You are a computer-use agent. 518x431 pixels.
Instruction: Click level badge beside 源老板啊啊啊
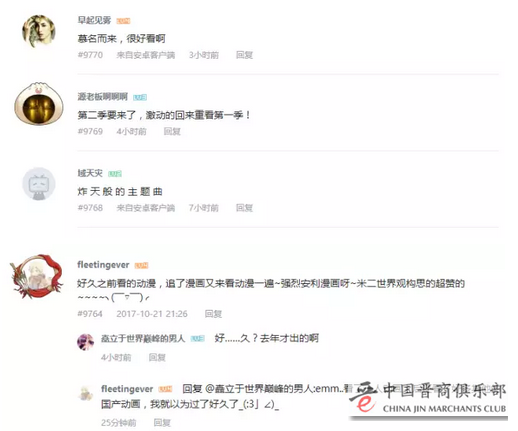point(140,97)
